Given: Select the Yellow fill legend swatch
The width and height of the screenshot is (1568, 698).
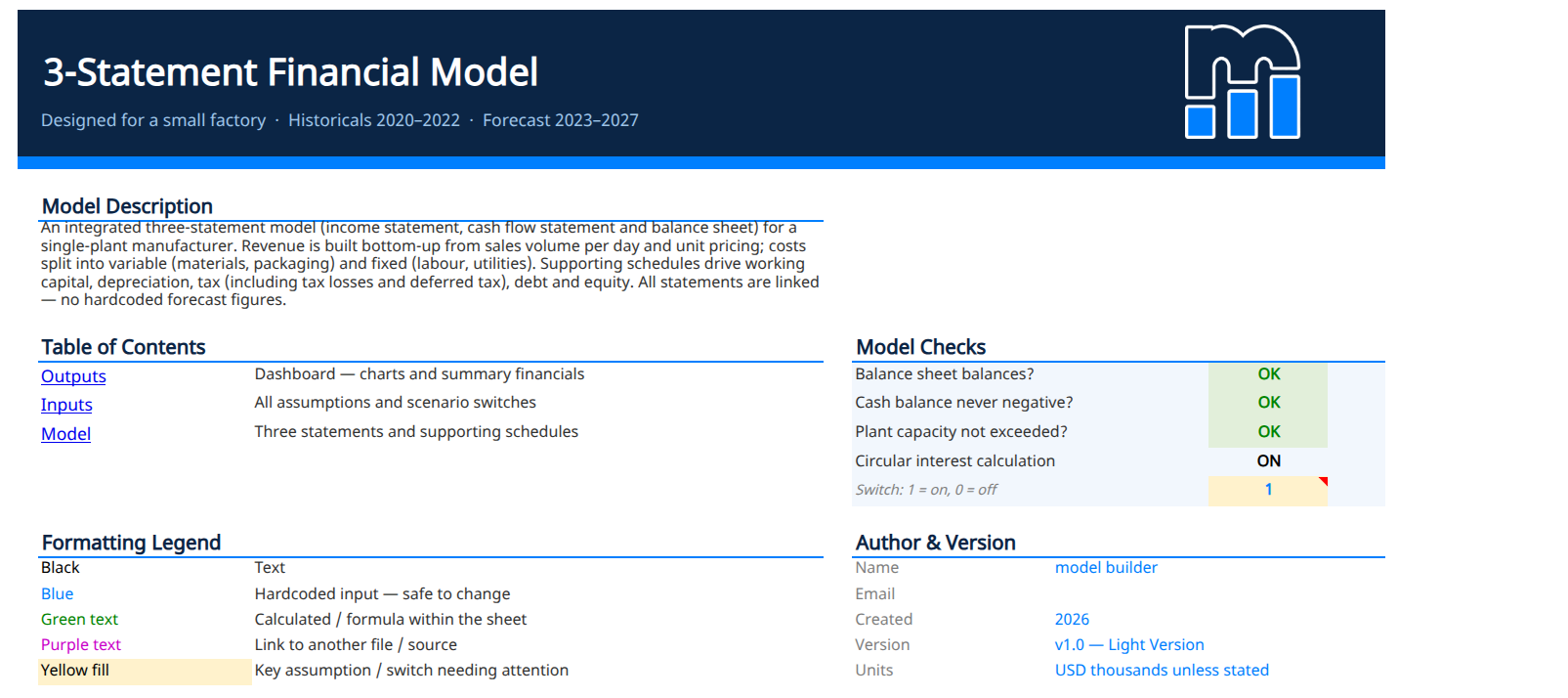Looking at the screenshot, I should [145, 671].
